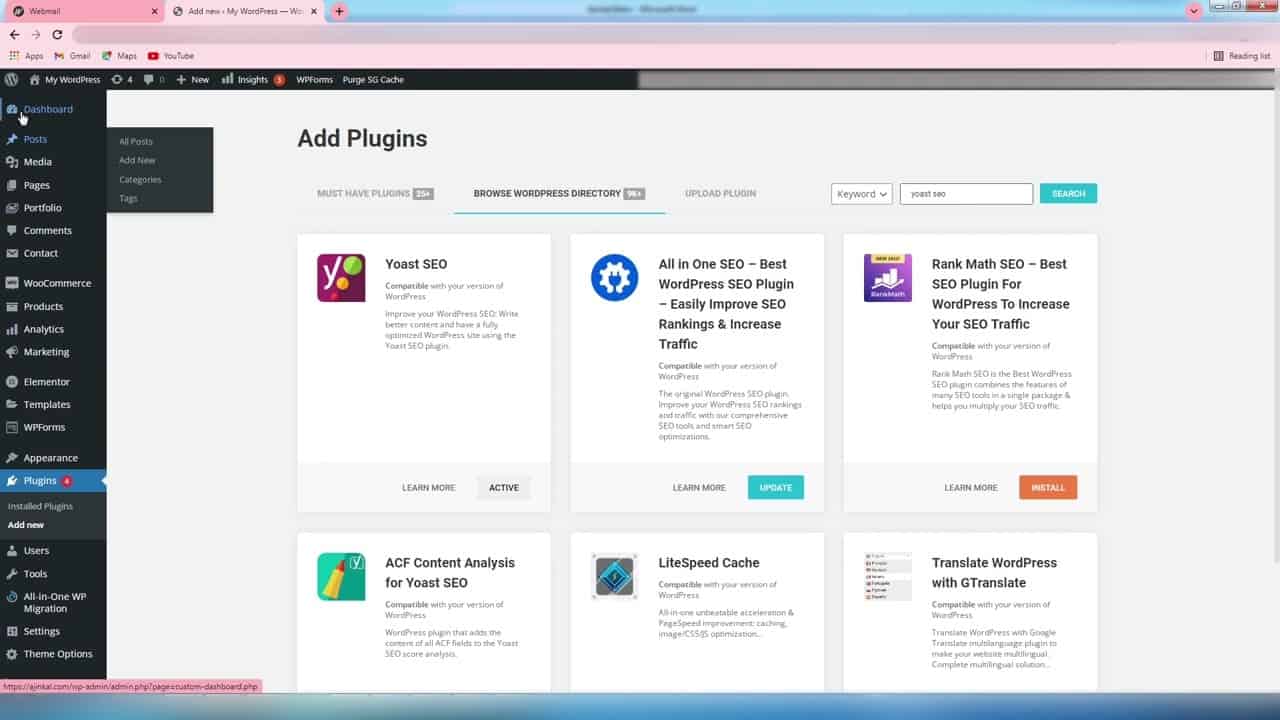
Task: Click the WPForms icon in sidebar
Action: 12,428
